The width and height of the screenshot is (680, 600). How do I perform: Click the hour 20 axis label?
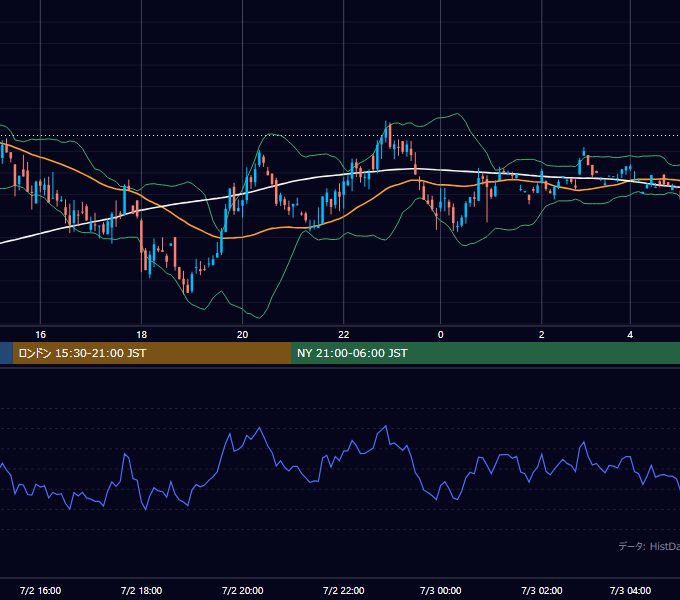point(242,335)
